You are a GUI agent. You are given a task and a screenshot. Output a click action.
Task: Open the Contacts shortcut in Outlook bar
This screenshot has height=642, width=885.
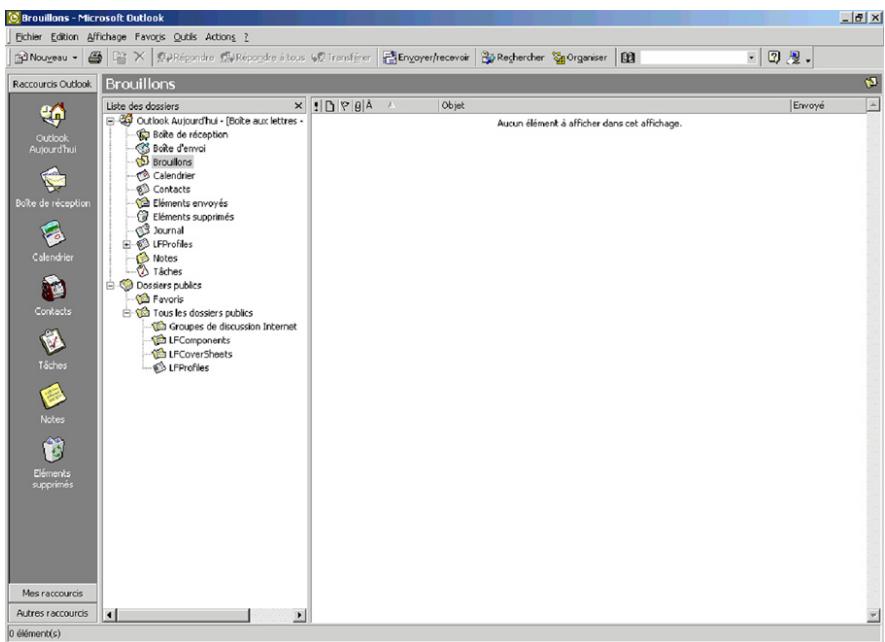click(52, 288)
